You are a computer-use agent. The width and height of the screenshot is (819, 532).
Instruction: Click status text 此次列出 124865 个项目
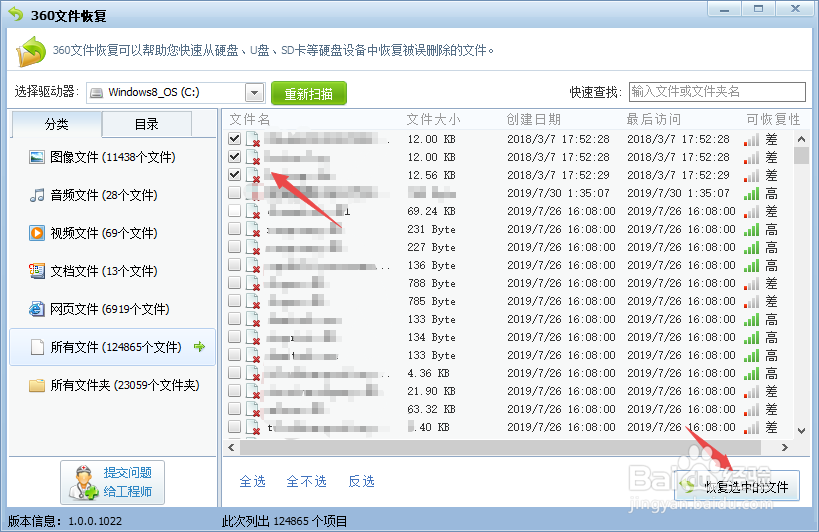pyautogui.click(x=285, y=521)
